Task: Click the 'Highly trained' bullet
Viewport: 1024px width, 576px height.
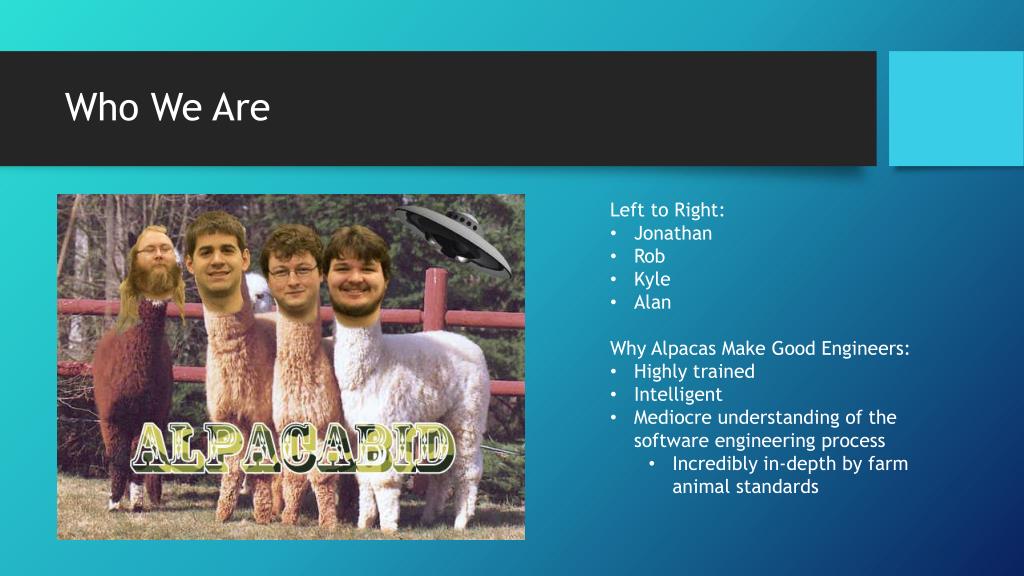Action: click(x=694, y=371)
